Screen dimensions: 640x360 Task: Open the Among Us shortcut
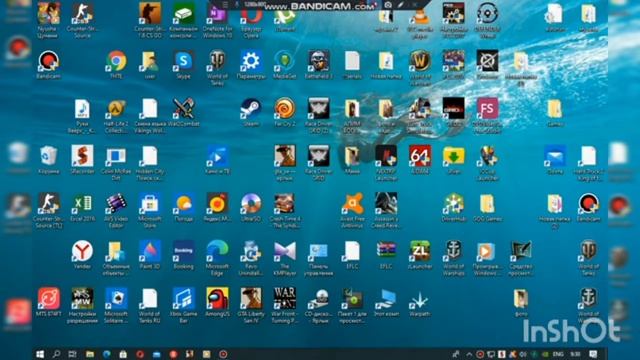tap(217, 298)
